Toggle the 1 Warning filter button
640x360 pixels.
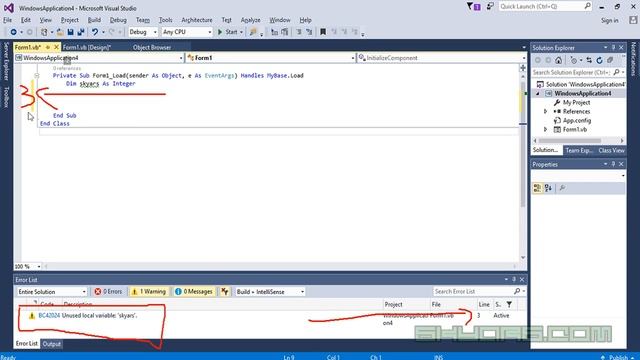[x=149, y=291]
